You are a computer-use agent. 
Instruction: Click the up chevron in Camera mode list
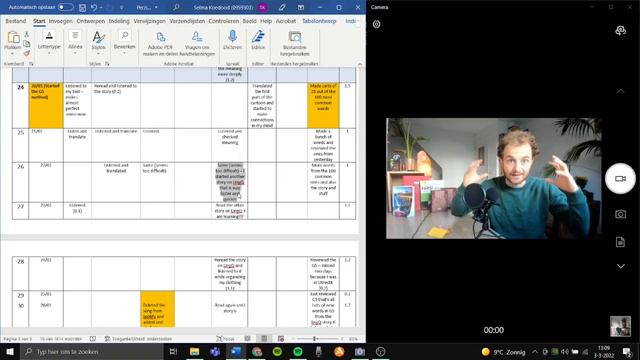(620, 91)
